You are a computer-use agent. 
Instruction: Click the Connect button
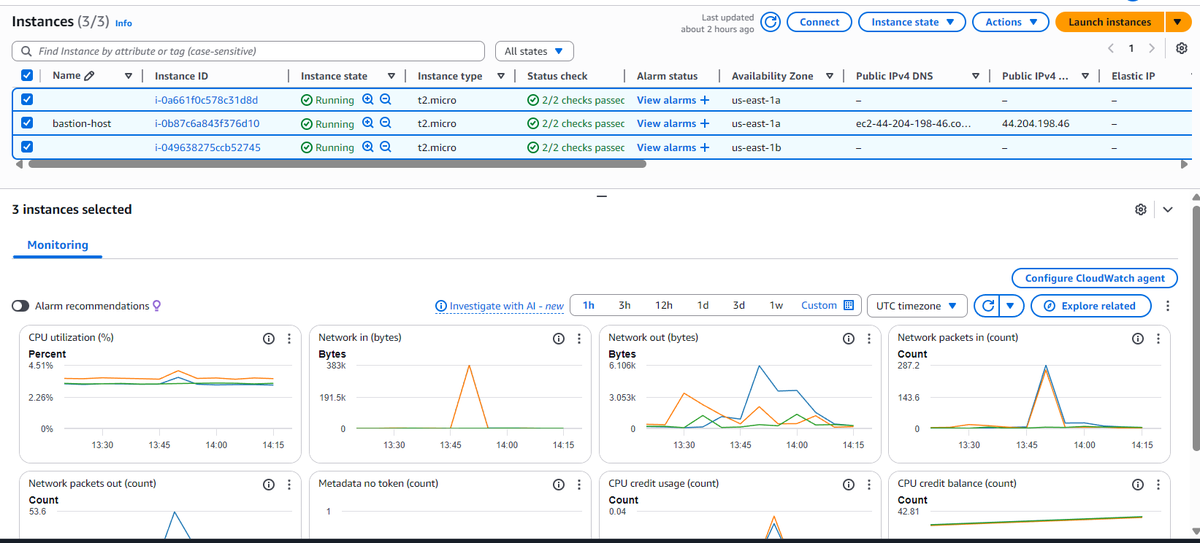(820, 22)
